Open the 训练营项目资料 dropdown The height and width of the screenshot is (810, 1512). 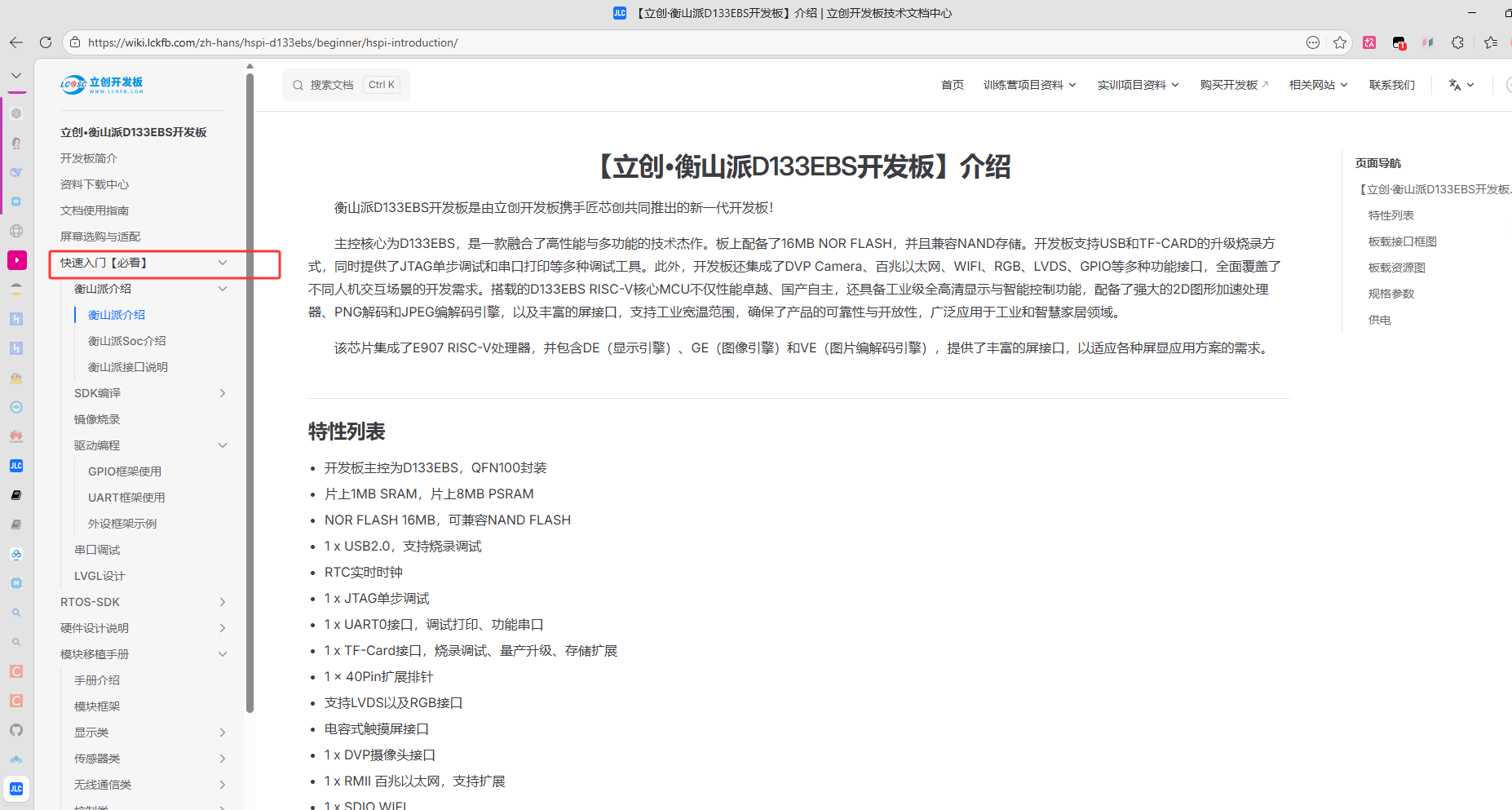click(1030, 85)
